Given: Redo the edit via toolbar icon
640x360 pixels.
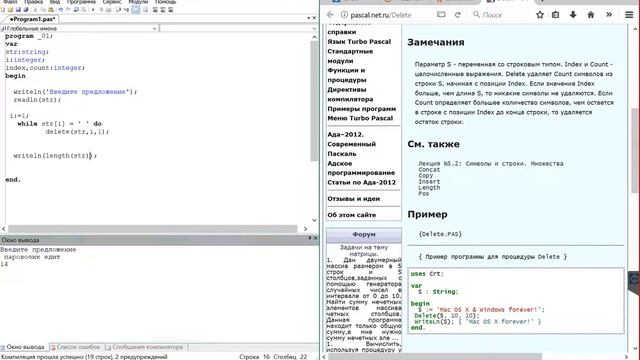Looking at the screenshot, I should tap(68, 10).
